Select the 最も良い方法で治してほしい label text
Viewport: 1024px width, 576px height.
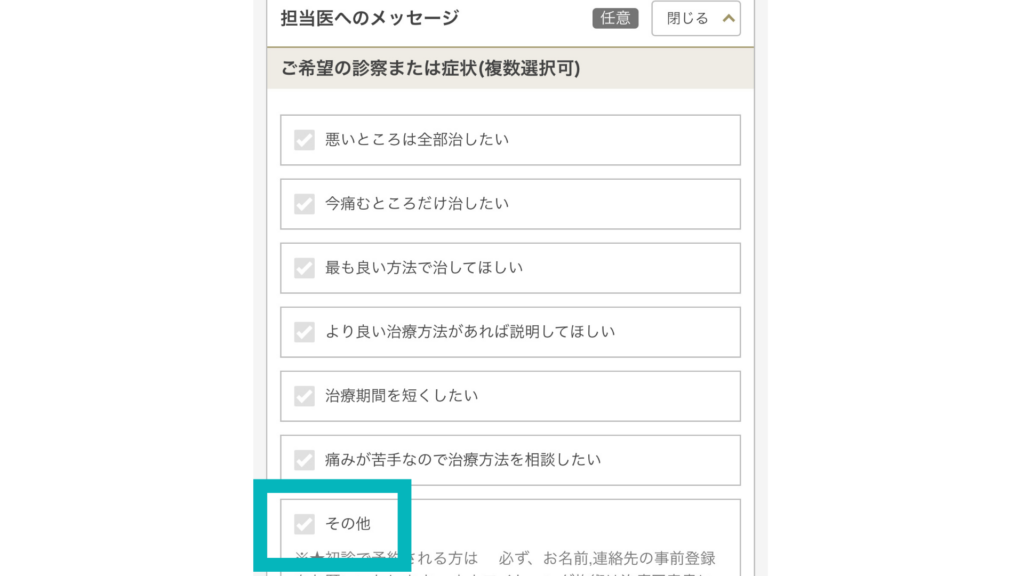[x=424, y=268]
